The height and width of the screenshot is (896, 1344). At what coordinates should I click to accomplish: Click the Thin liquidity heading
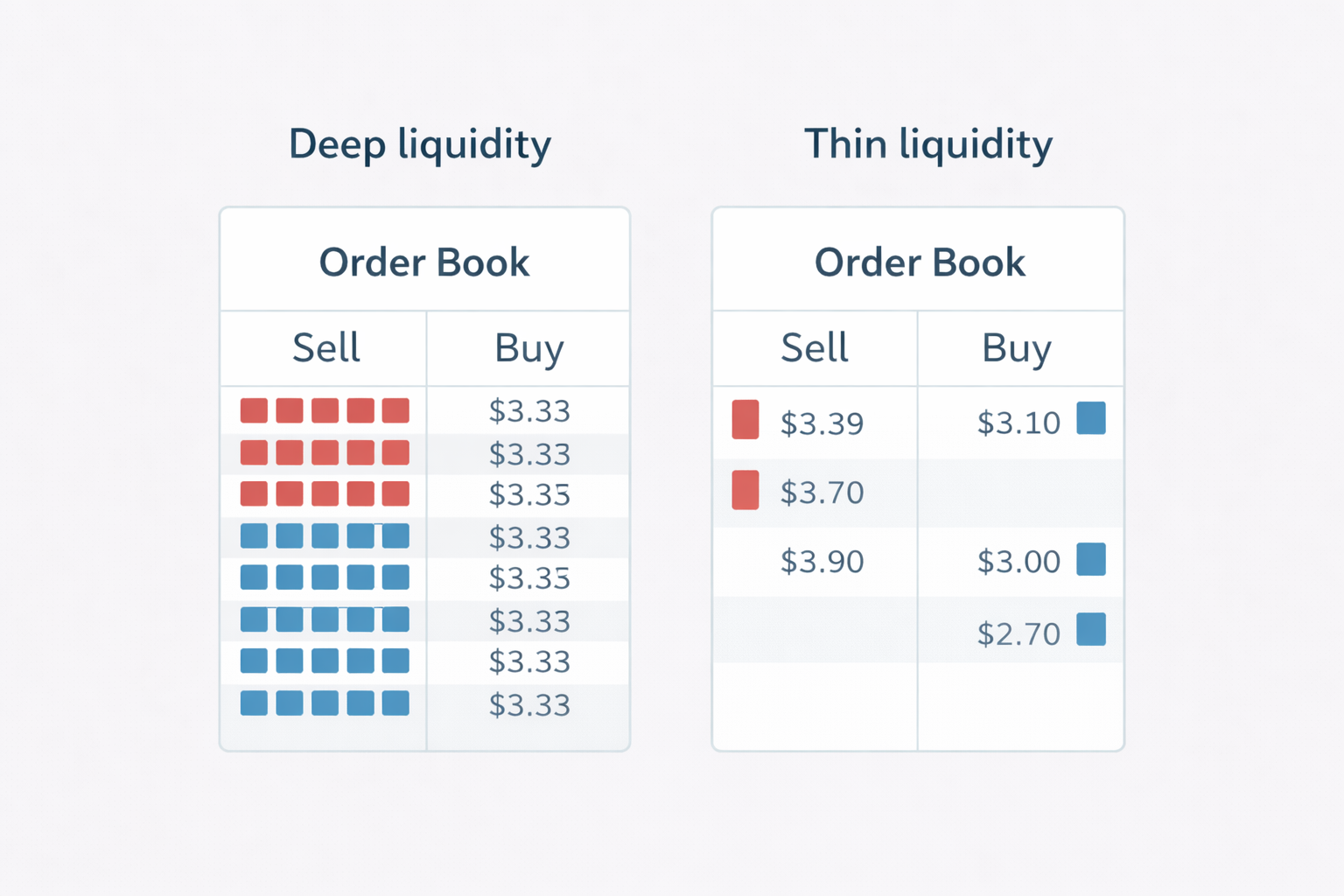pyautogui.click(x=928, y=144)
